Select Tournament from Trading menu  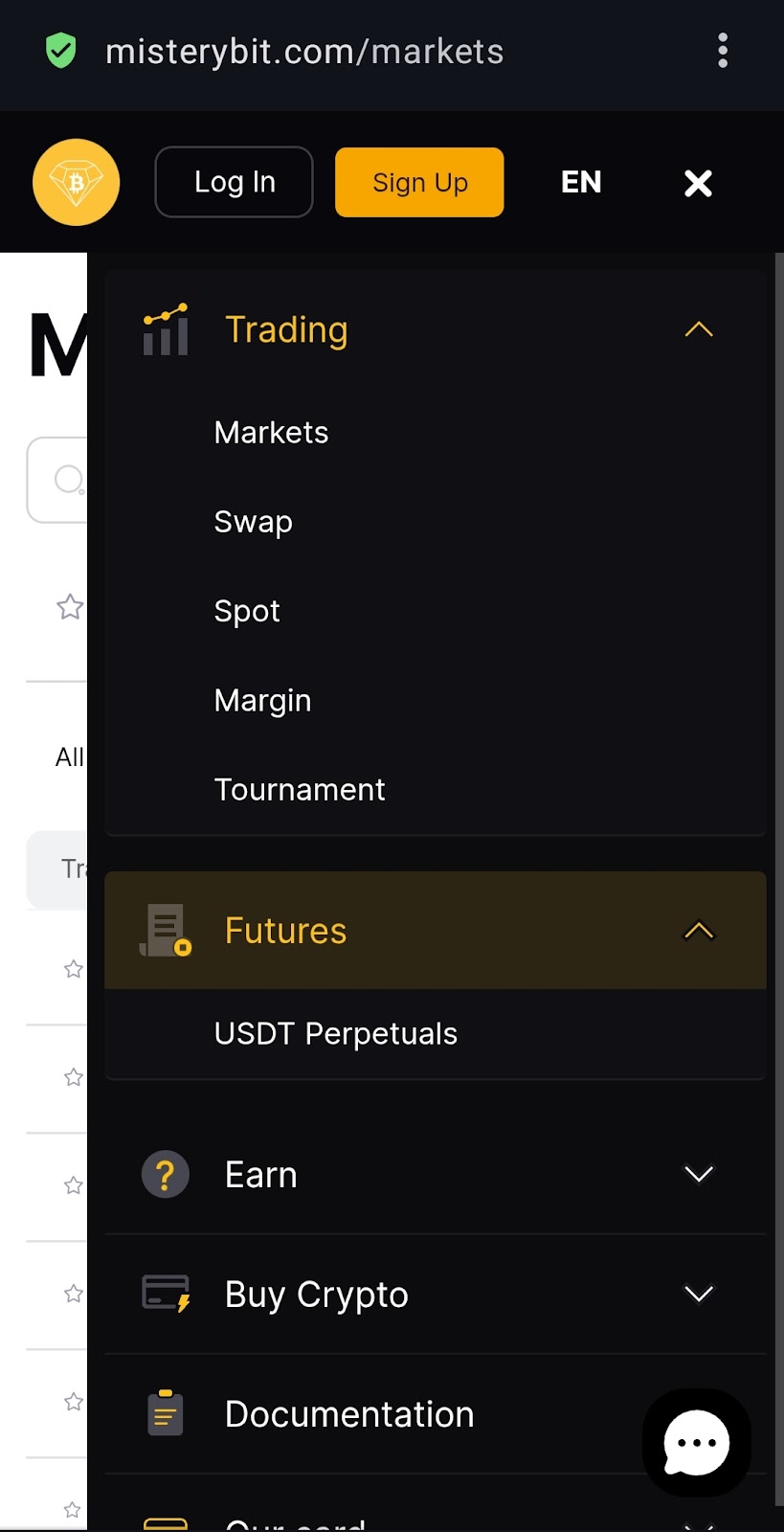click(300, 790)
